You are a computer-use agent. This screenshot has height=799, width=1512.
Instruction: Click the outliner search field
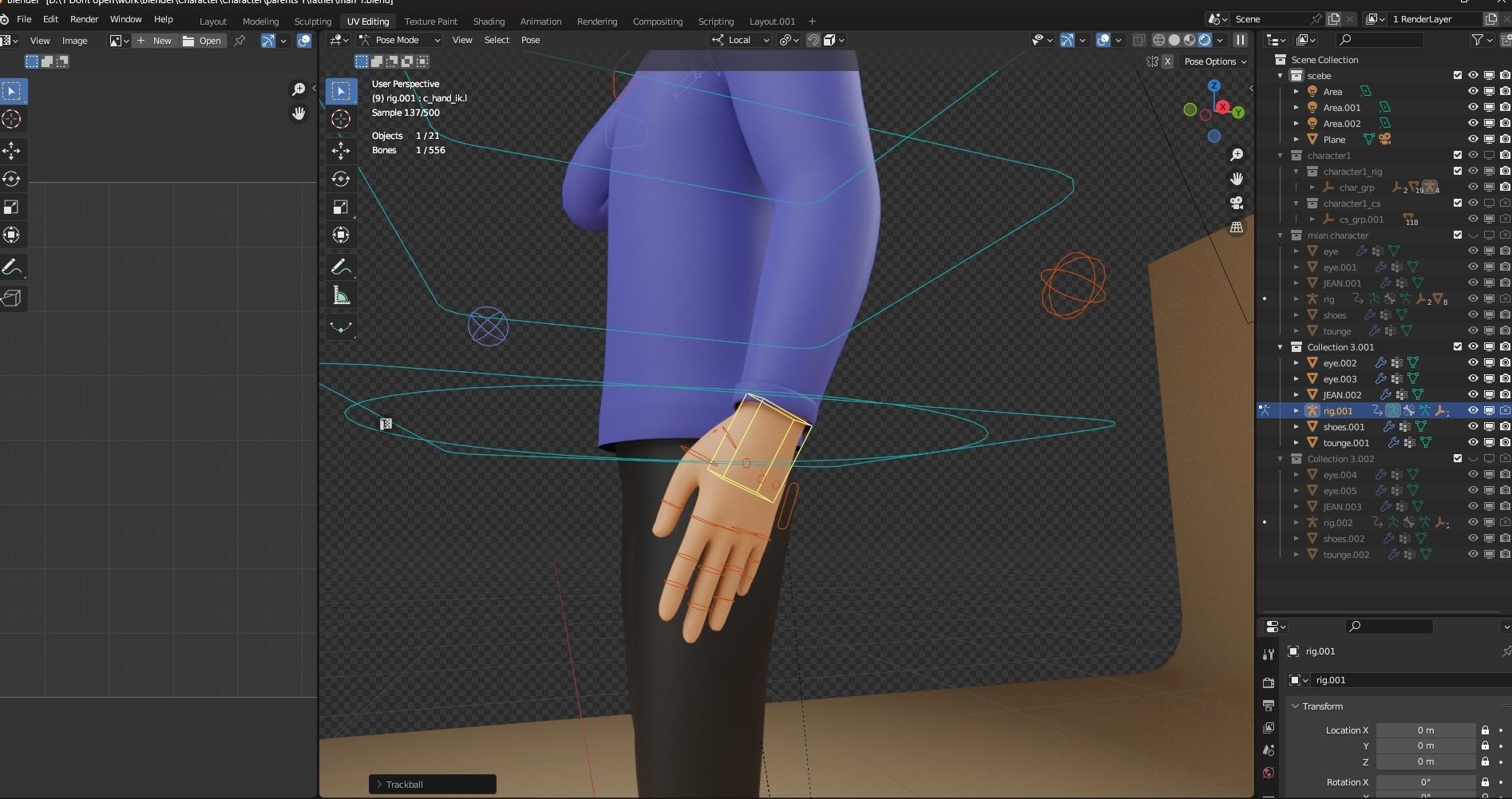click(1379, 40)
